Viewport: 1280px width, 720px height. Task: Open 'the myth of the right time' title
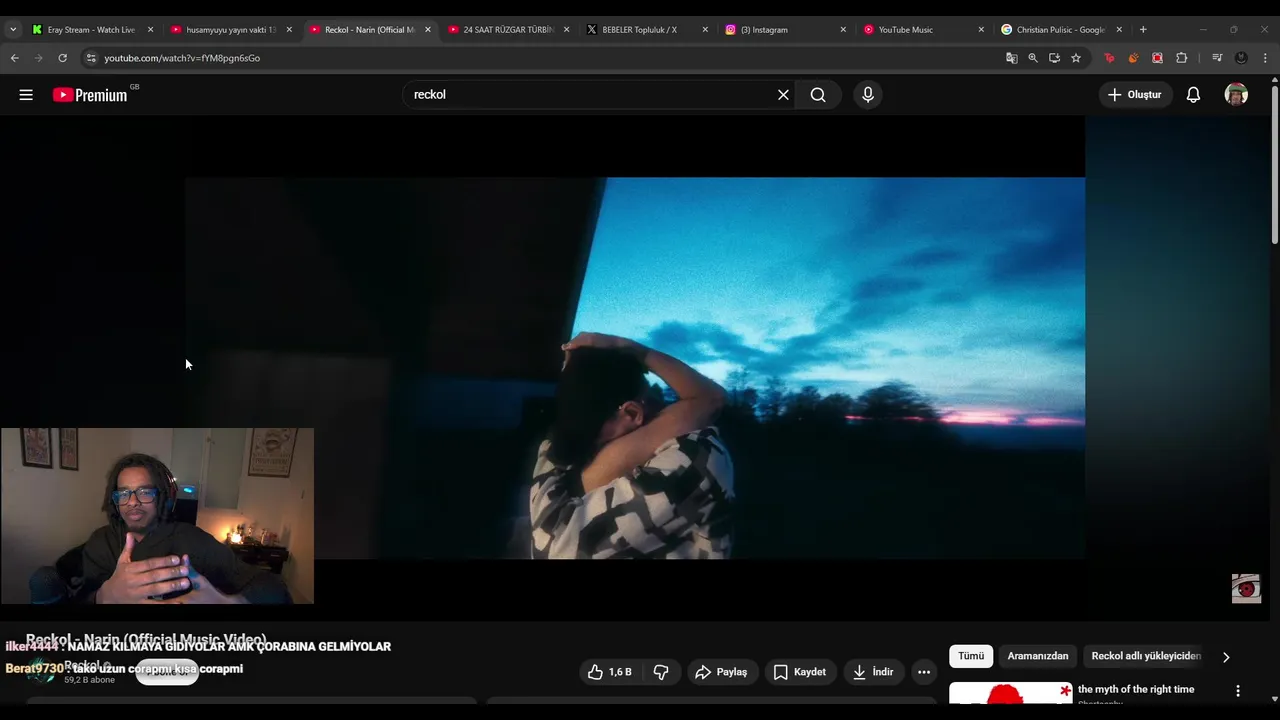point(1136,689)
